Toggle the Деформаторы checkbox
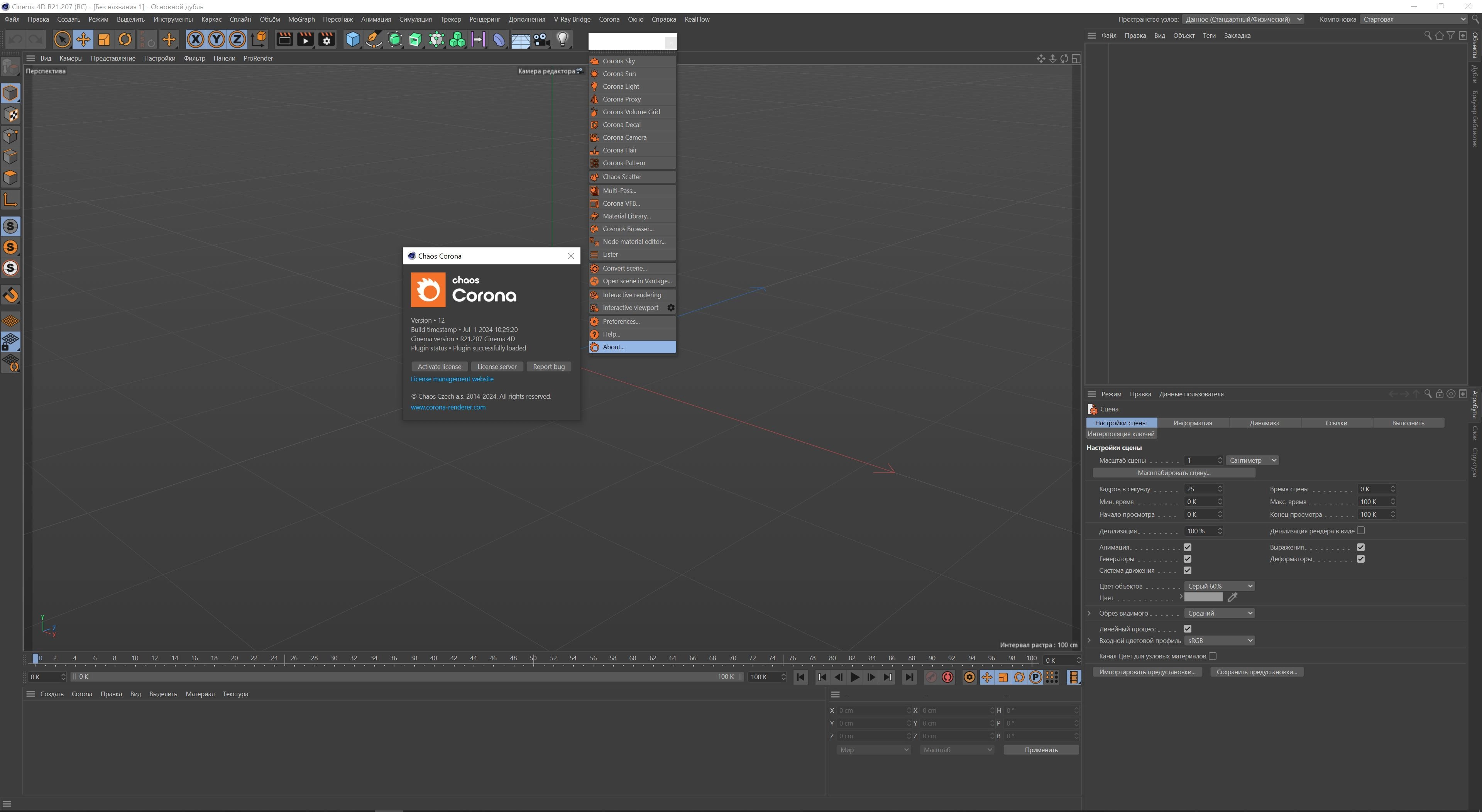 (1360, 559)
